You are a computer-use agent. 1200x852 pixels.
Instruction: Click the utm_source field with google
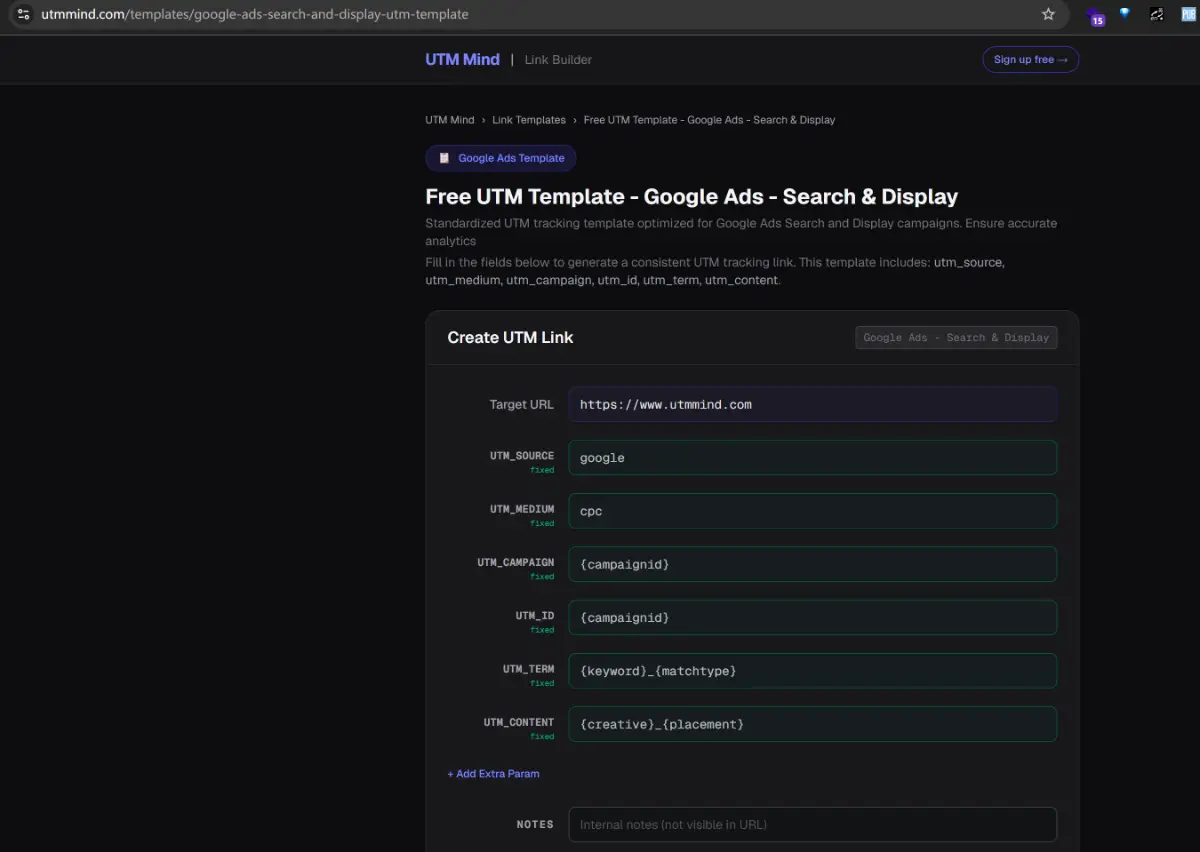point(813,458)
